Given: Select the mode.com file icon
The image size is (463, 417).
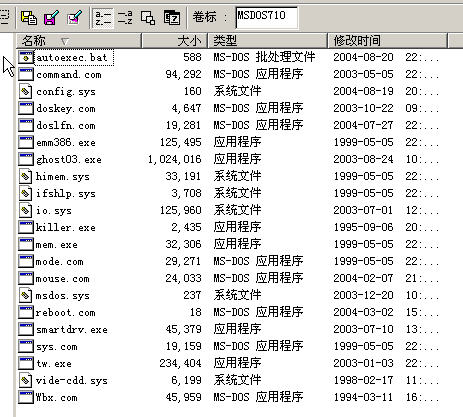Looking at the screenshot, I should tap(26, 261).
